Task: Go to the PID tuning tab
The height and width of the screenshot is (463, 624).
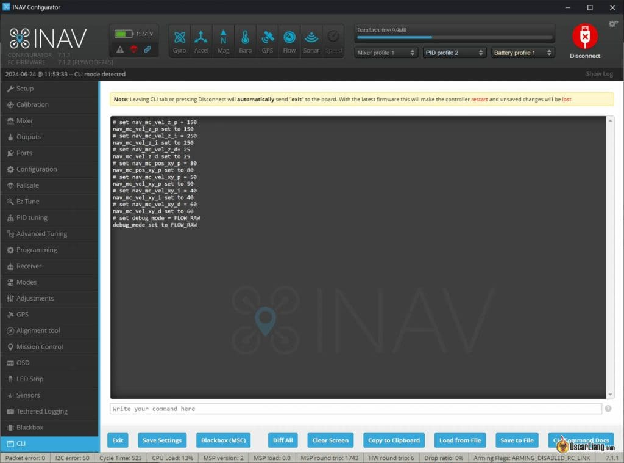Action: point(49,218)
